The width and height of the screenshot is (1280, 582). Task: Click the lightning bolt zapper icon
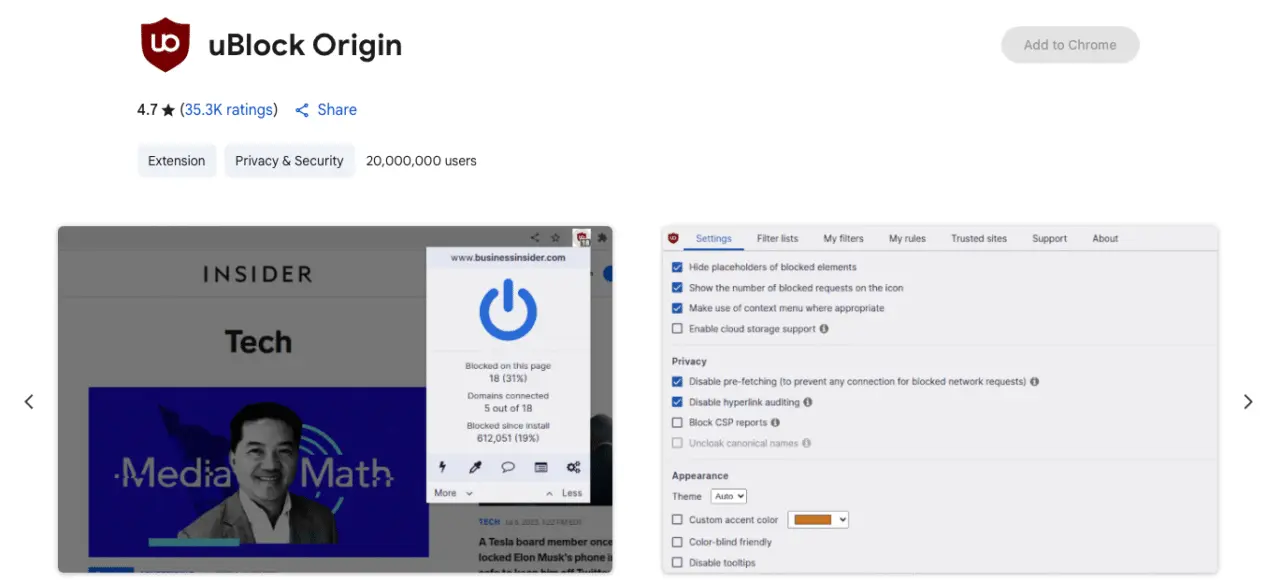click(443, 467)
